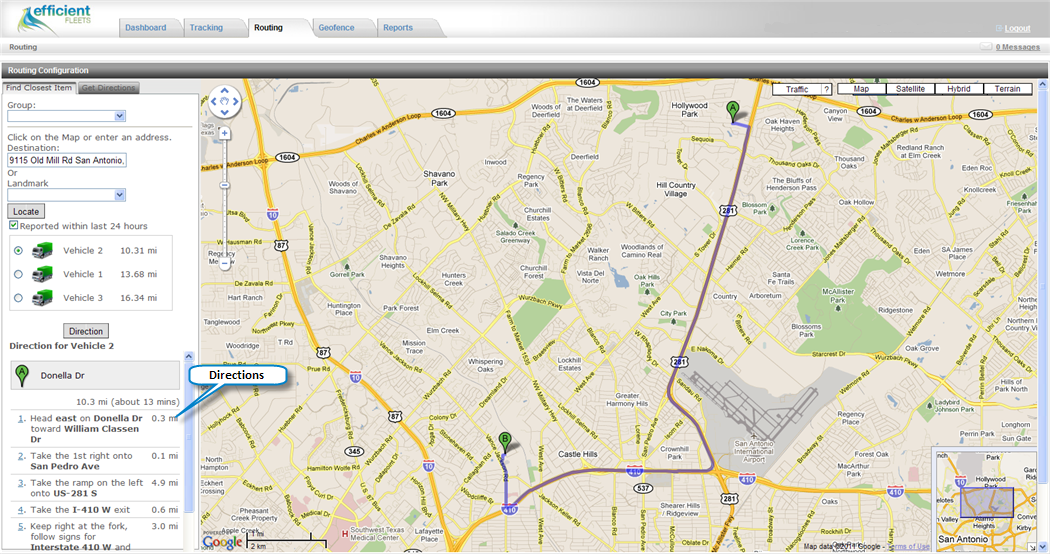Pan the map up with the arrow control
The image size is (1050, 554).
[224, 90]
